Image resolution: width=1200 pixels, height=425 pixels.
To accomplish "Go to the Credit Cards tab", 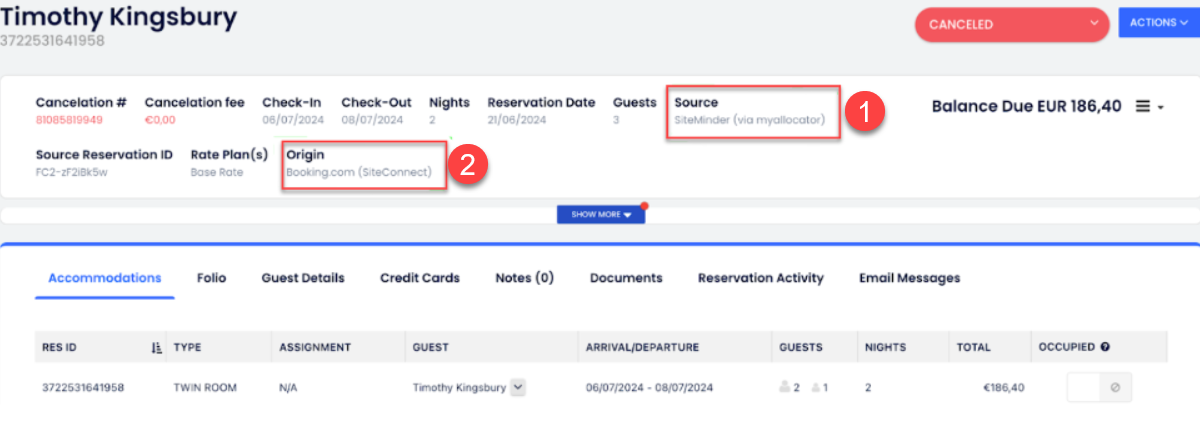I will pos(420,278).
